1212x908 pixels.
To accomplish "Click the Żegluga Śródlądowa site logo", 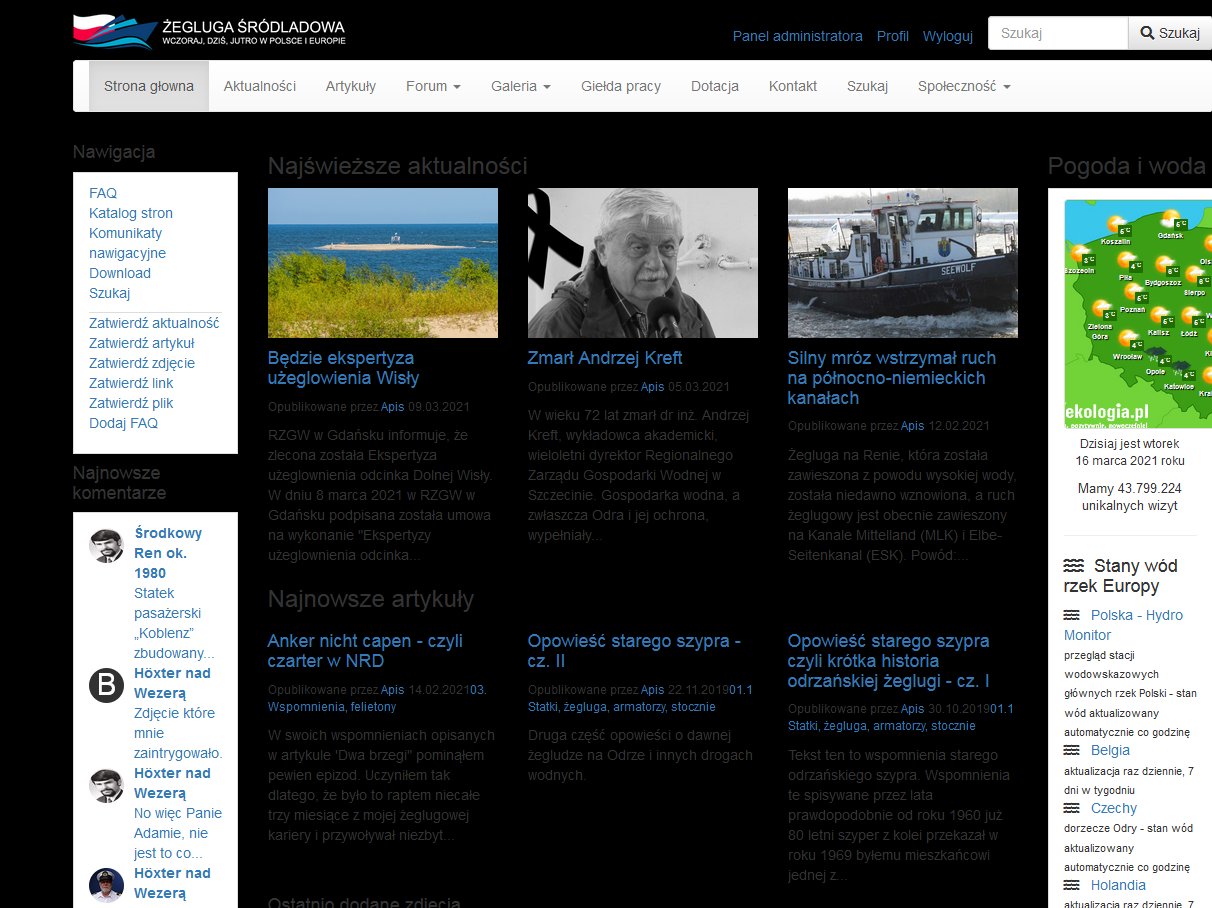I will click(209, 31).
